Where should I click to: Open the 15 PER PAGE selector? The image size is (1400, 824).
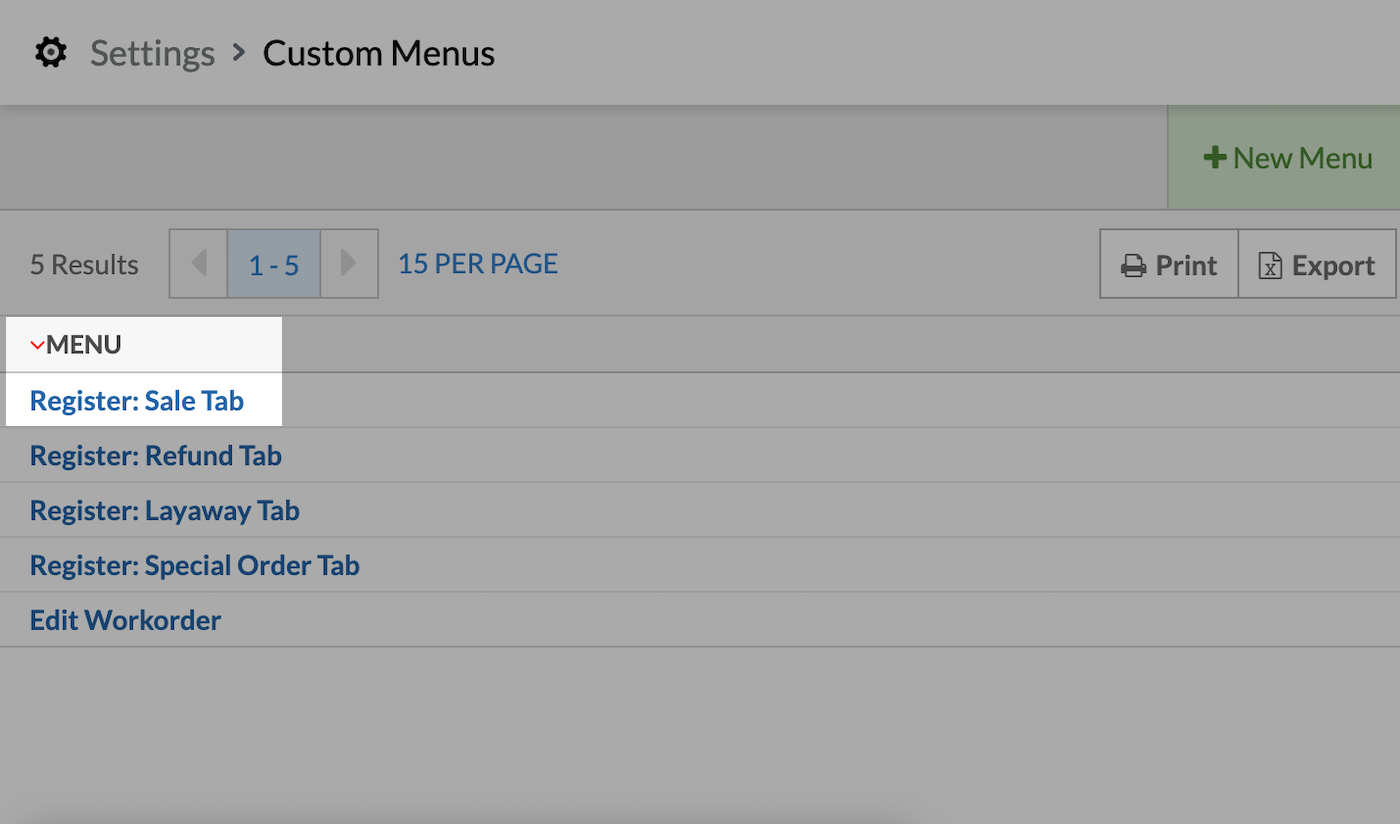pos(477,263)
